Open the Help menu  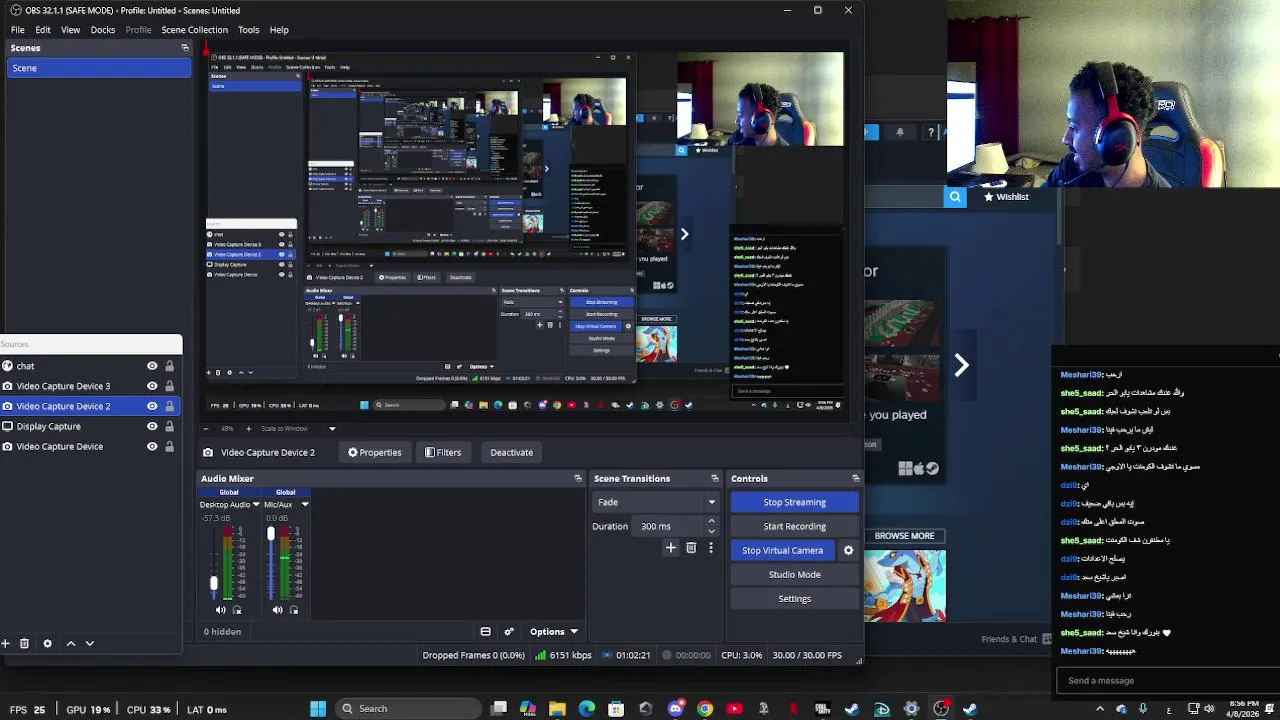coord(279,30)
